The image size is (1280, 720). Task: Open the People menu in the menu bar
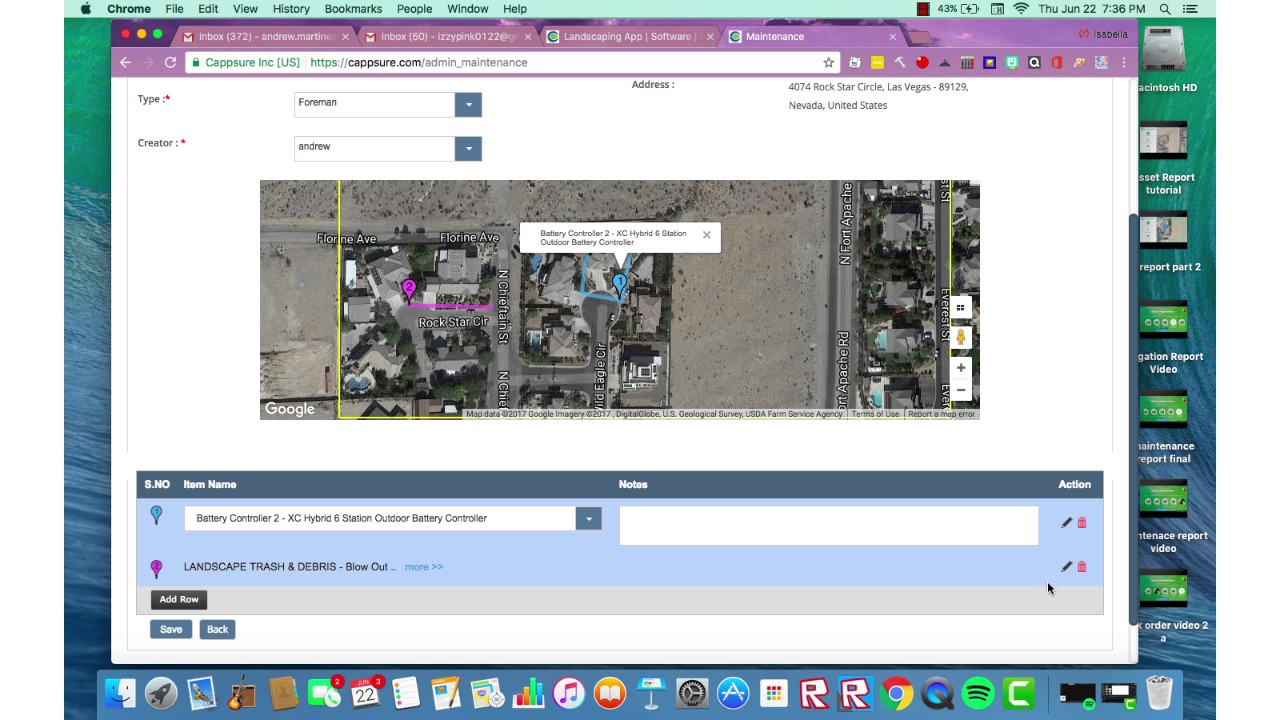coord(414,9)
